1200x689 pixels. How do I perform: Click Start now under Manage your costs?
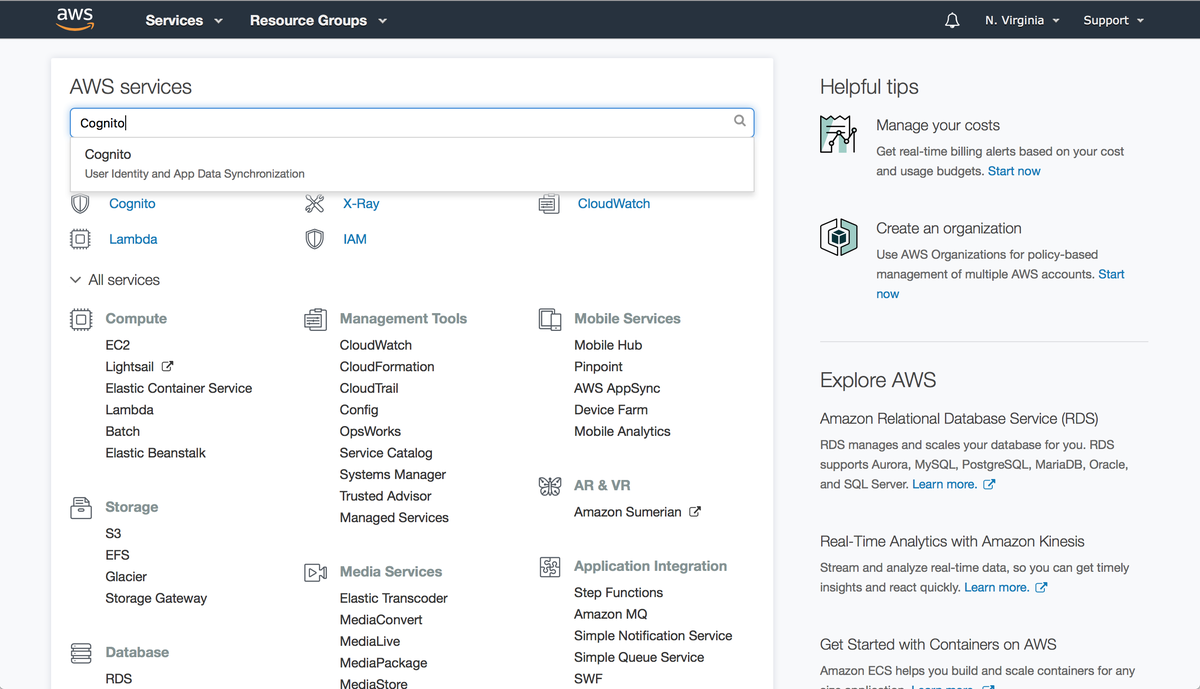(1014, 170)
